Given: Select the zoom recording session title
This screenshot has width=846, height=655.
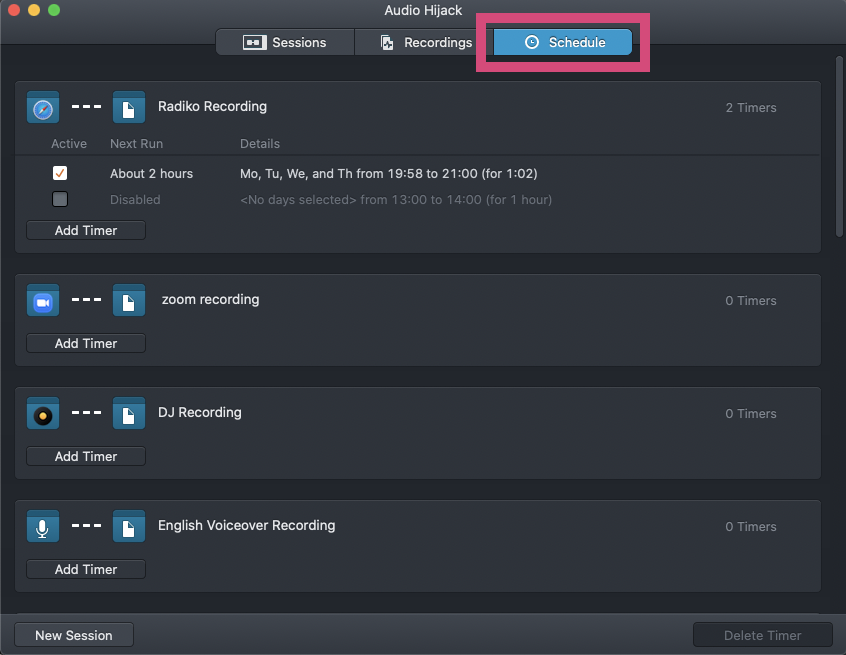Looking at the screenshot, I should 210,299.
